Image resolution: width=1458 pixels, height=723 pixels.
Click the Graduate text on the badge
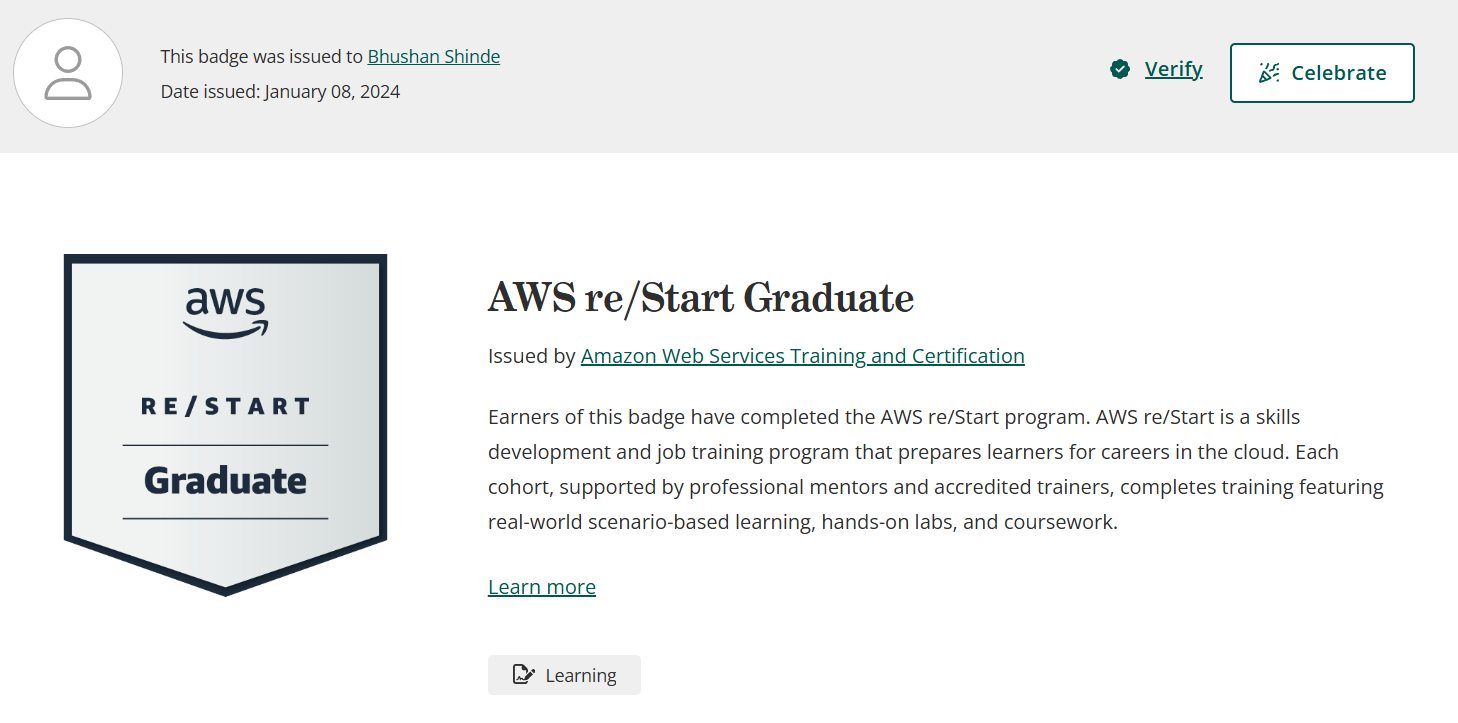226,481
